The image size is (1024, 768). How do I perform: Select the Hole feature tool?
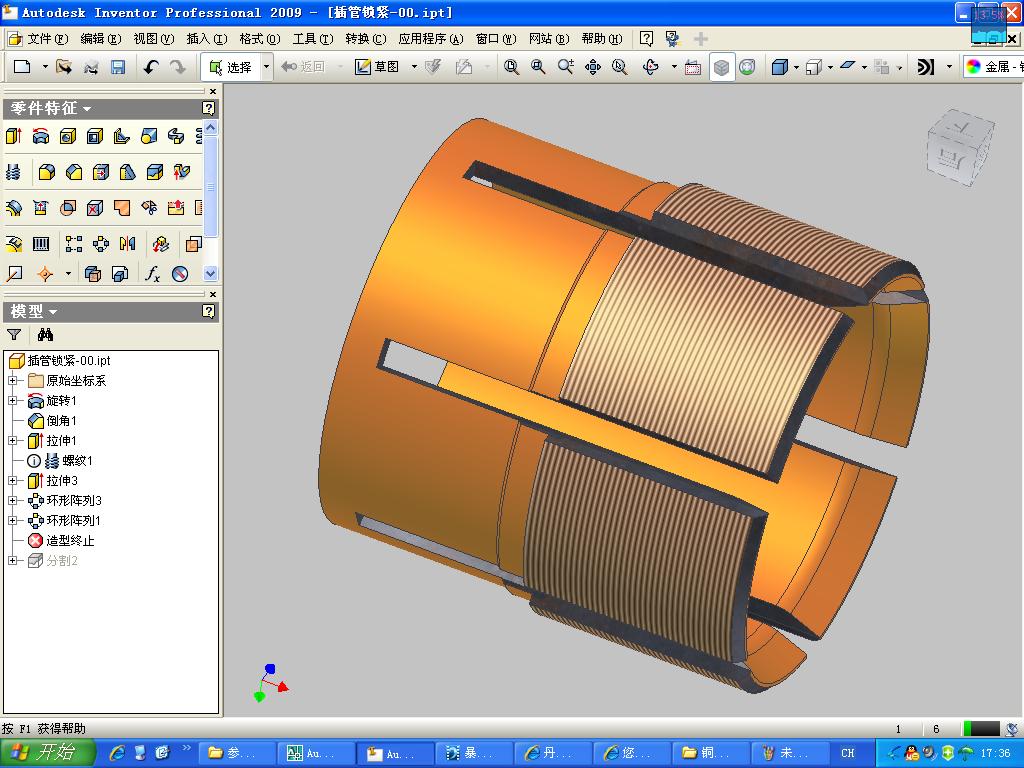tap(67, 137)
